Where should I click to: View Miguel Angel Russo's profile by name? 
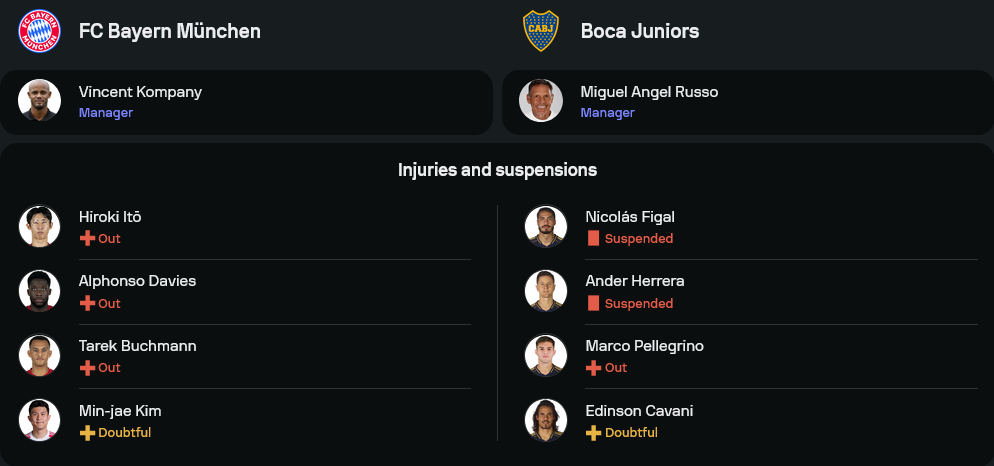pos(649,92)
